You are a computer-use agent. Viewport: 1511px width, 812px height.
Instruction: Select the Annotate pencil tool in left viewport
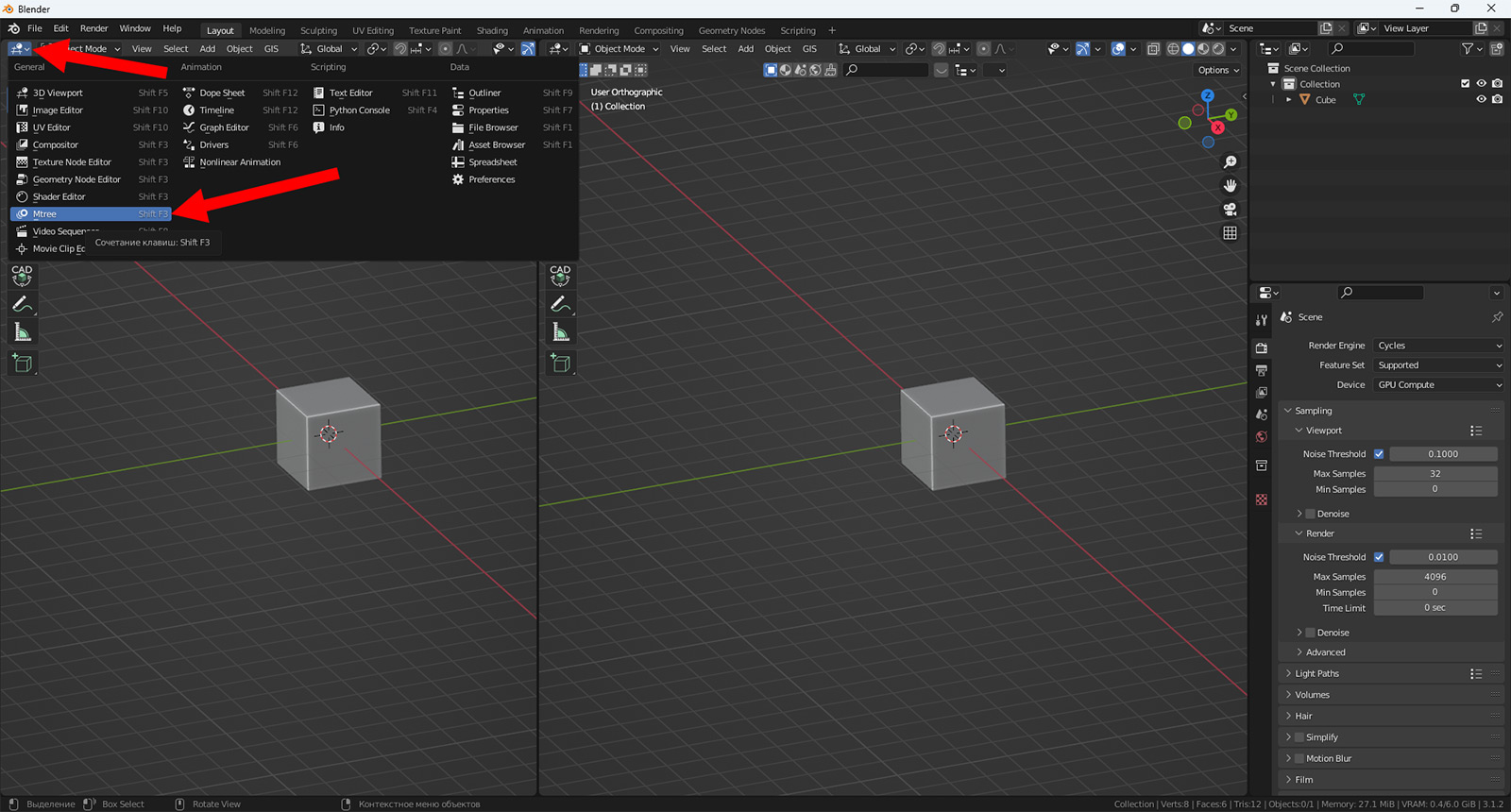[23, 304]
